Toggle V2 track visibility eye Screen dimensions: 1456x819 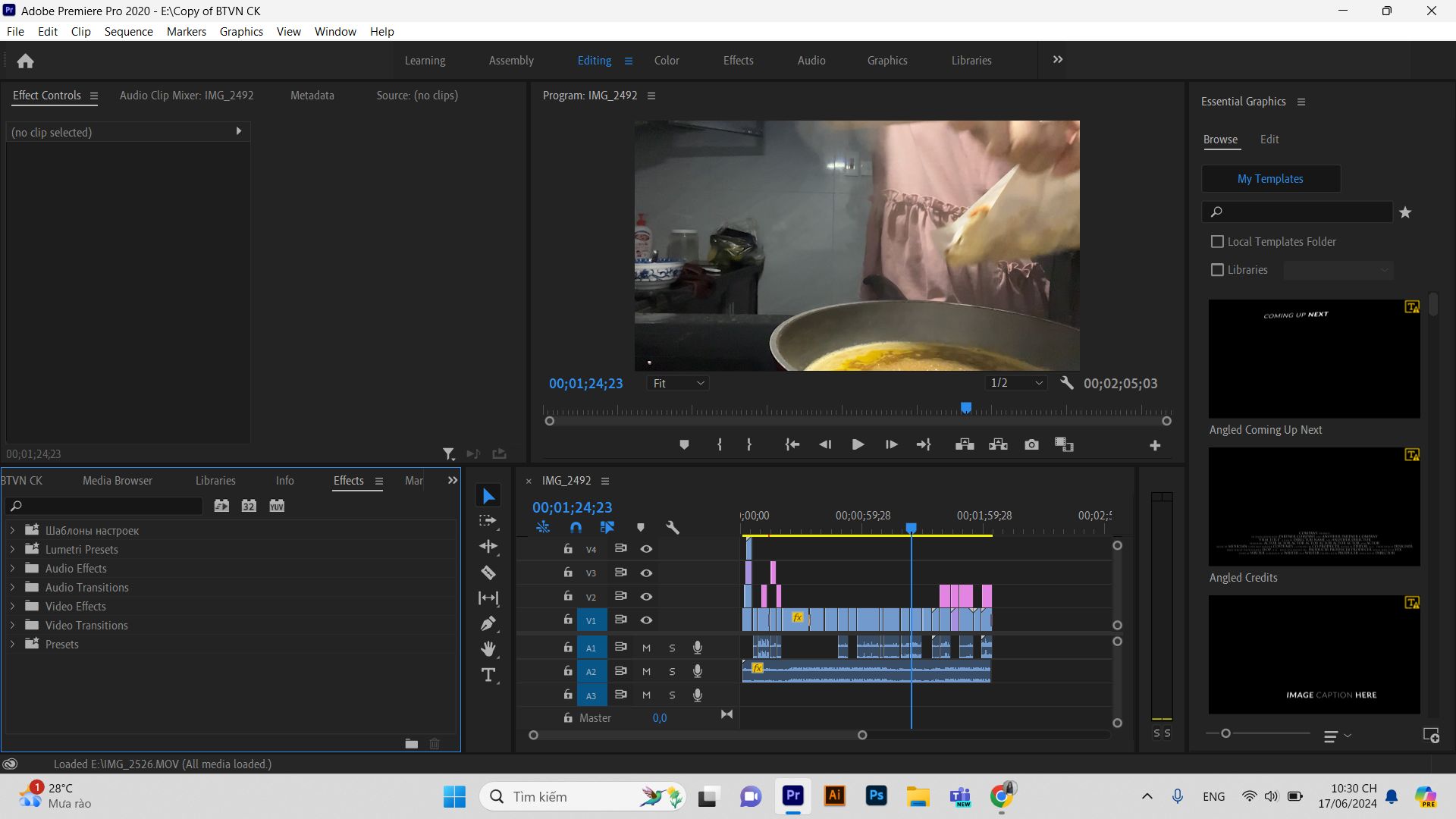(x=646, y=597)
